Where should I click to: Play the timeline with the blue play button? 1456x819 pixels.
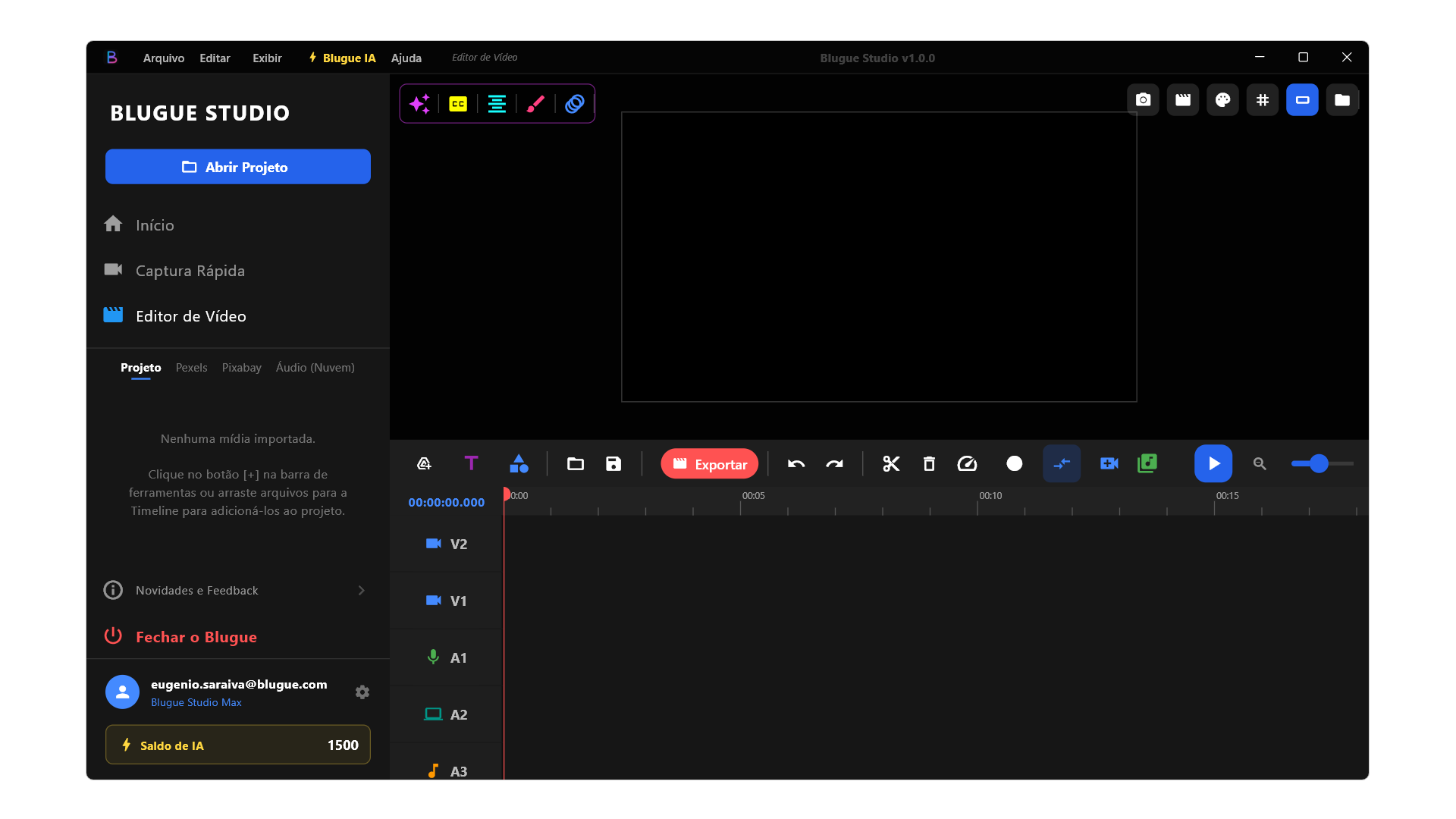point(1213,463)
